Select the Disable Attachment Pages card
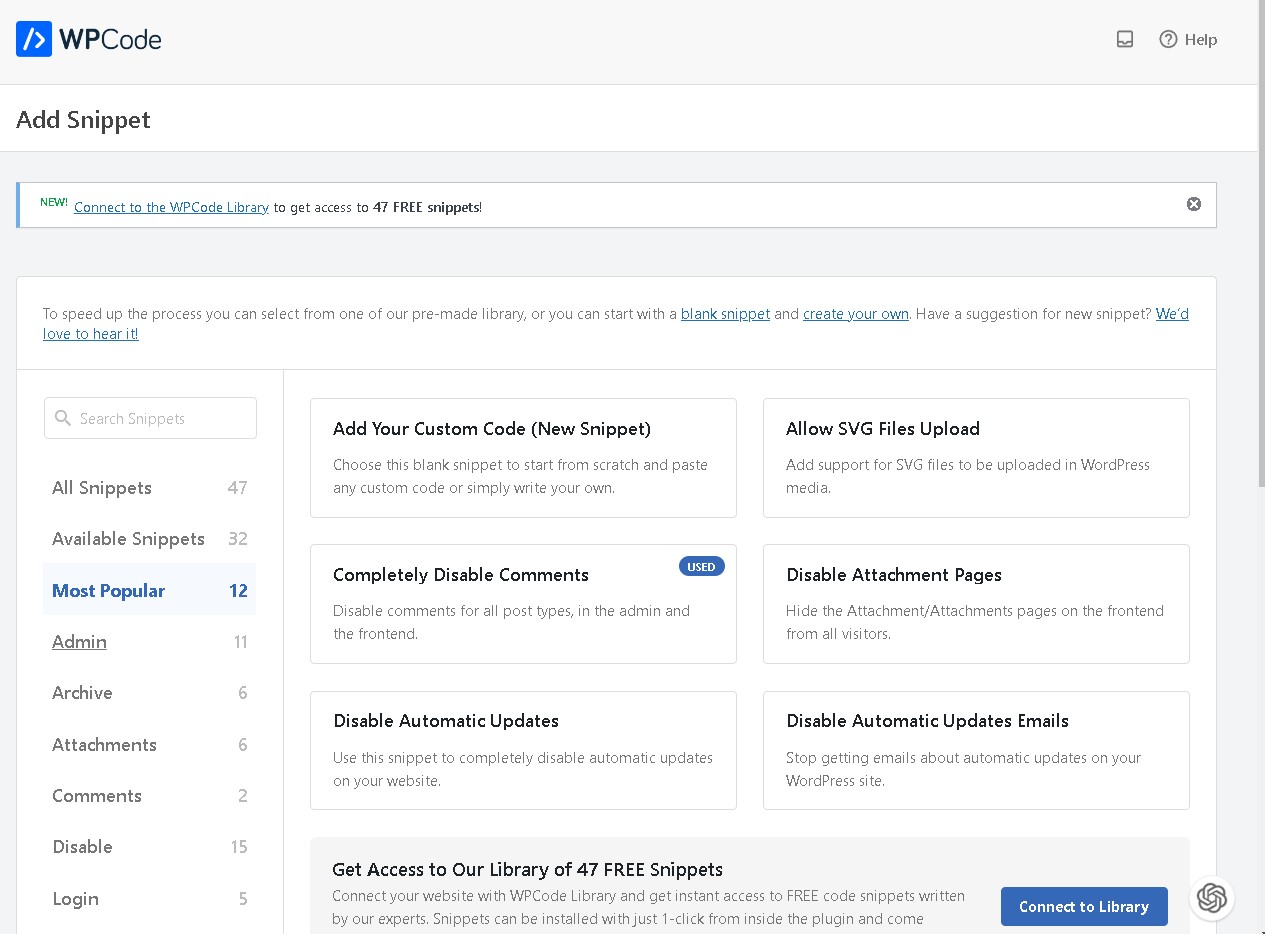The image size is (1265, 934). click(976, 604)
